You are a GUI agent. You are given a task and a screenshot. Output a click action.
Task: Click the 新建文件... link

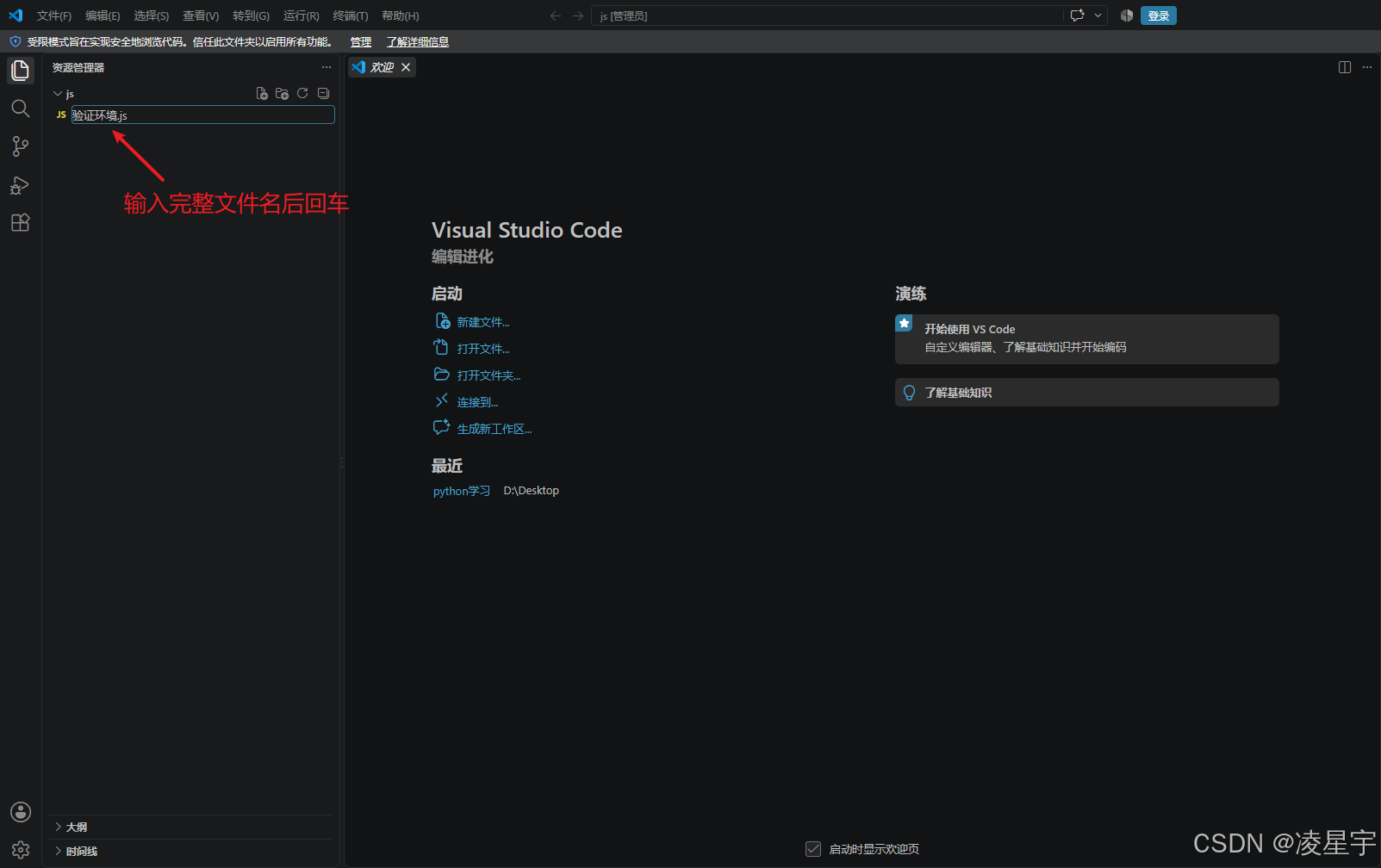click(483, 322)
